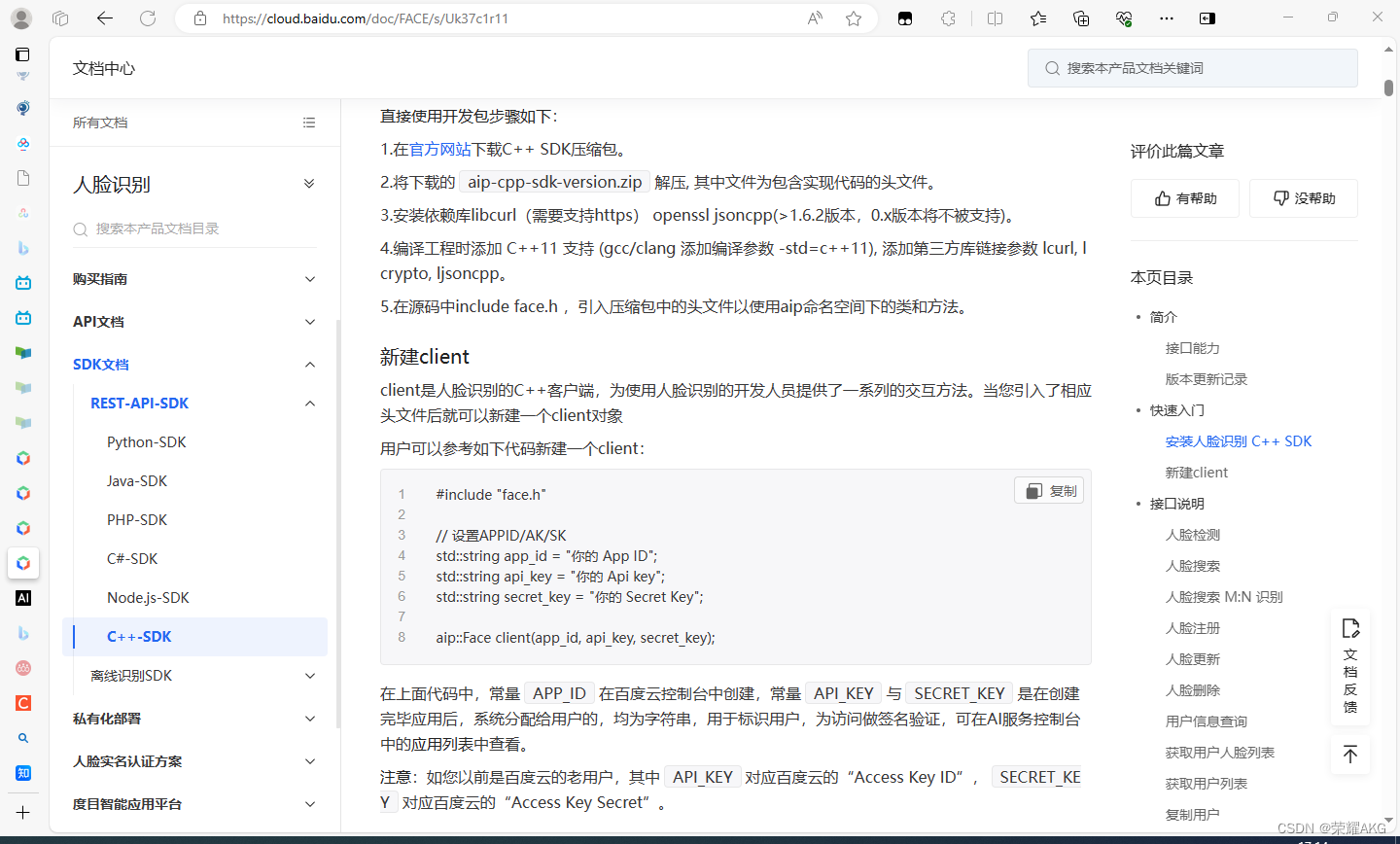Open the Workspaces icon
1400x844 pixels.
pos(60,18)
